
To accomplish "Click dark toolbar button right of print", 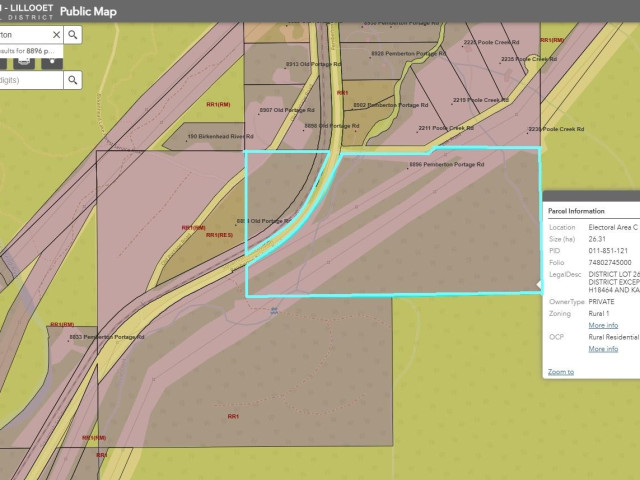I will click(x=52, y=63).
